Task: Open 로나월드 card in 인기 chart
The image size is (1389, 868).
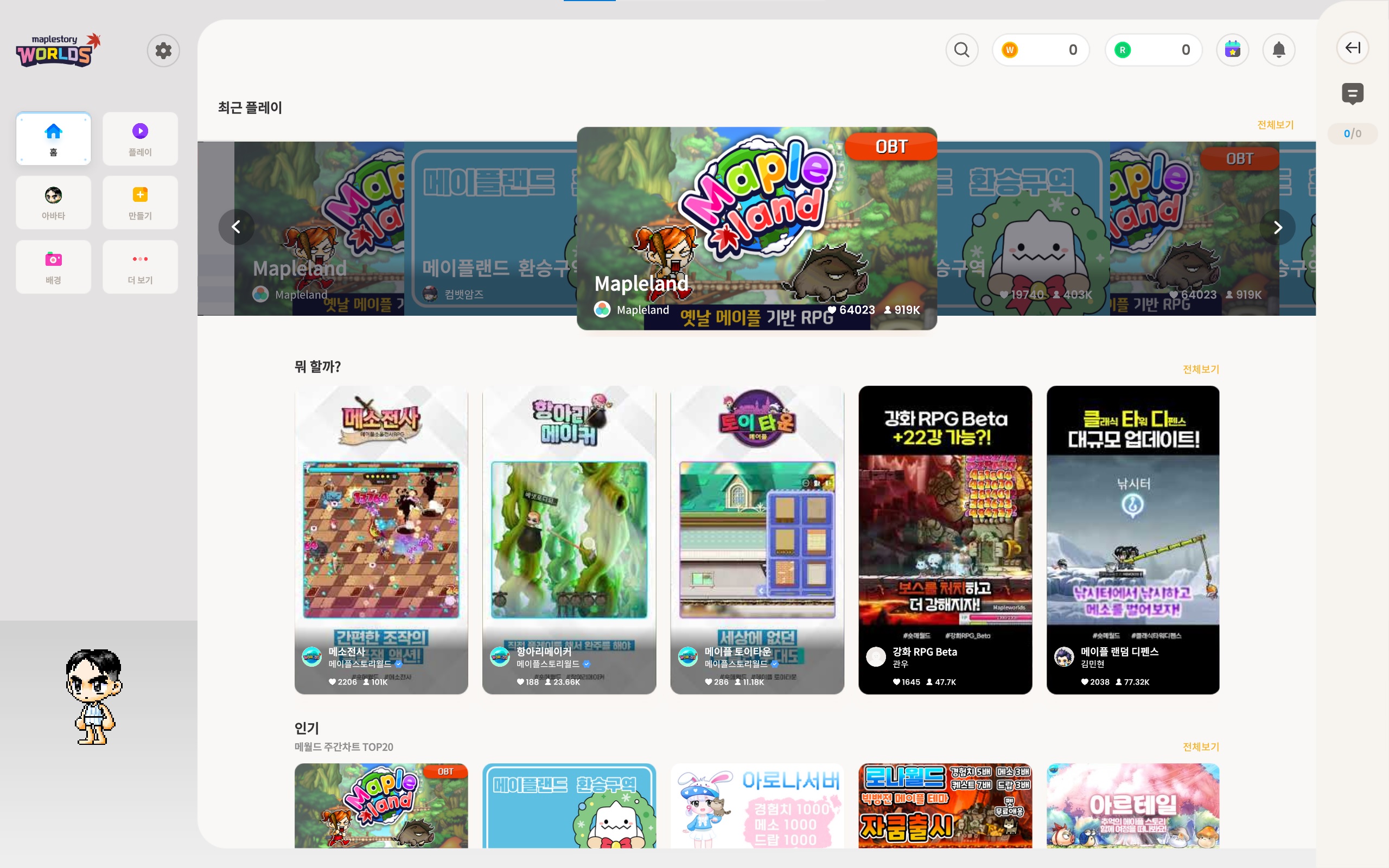Action: pyautogui.click(x=945, y=806)
